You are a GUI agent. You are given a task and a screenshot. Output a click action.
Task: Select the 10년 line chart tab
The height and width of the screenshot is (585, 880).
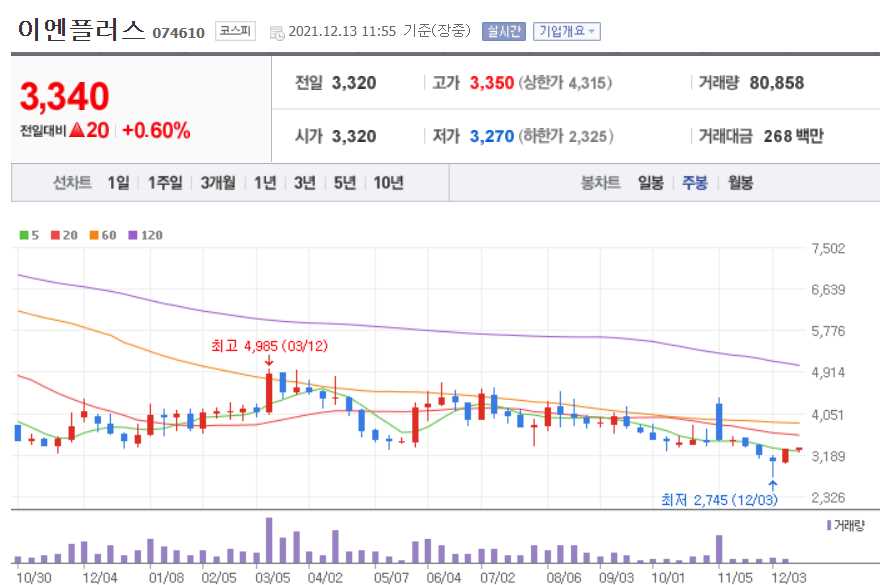pos(388,182)
